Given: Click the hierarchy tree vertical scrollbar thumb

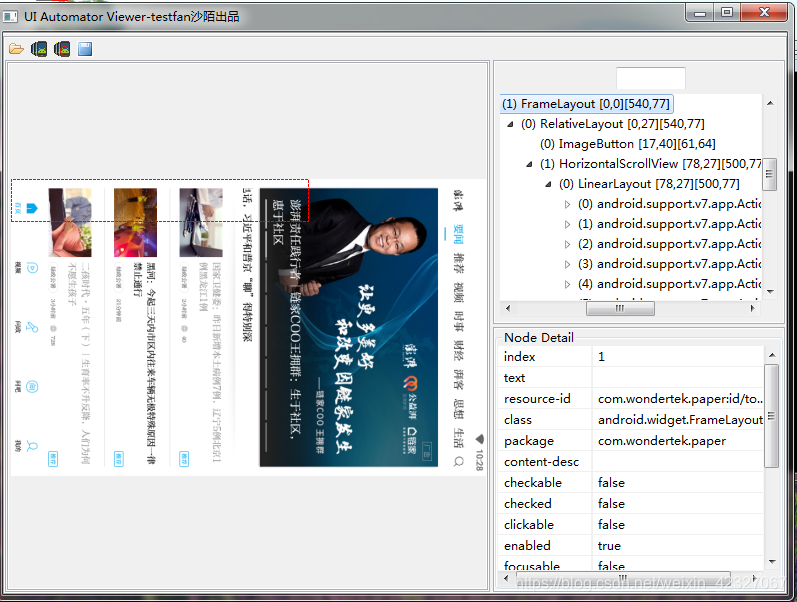Looking at the screenshot, I should pos(770,174).
